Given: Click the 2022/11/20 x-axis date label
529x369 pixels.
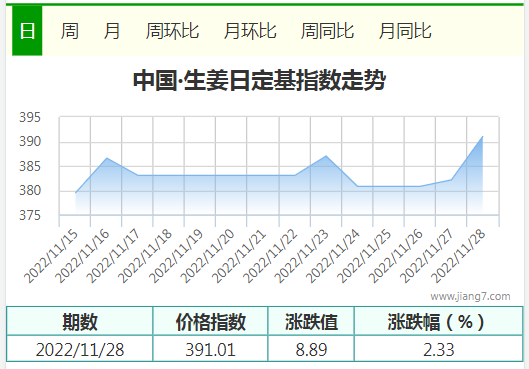Looking at the screenshot, I should click(207, 256).
